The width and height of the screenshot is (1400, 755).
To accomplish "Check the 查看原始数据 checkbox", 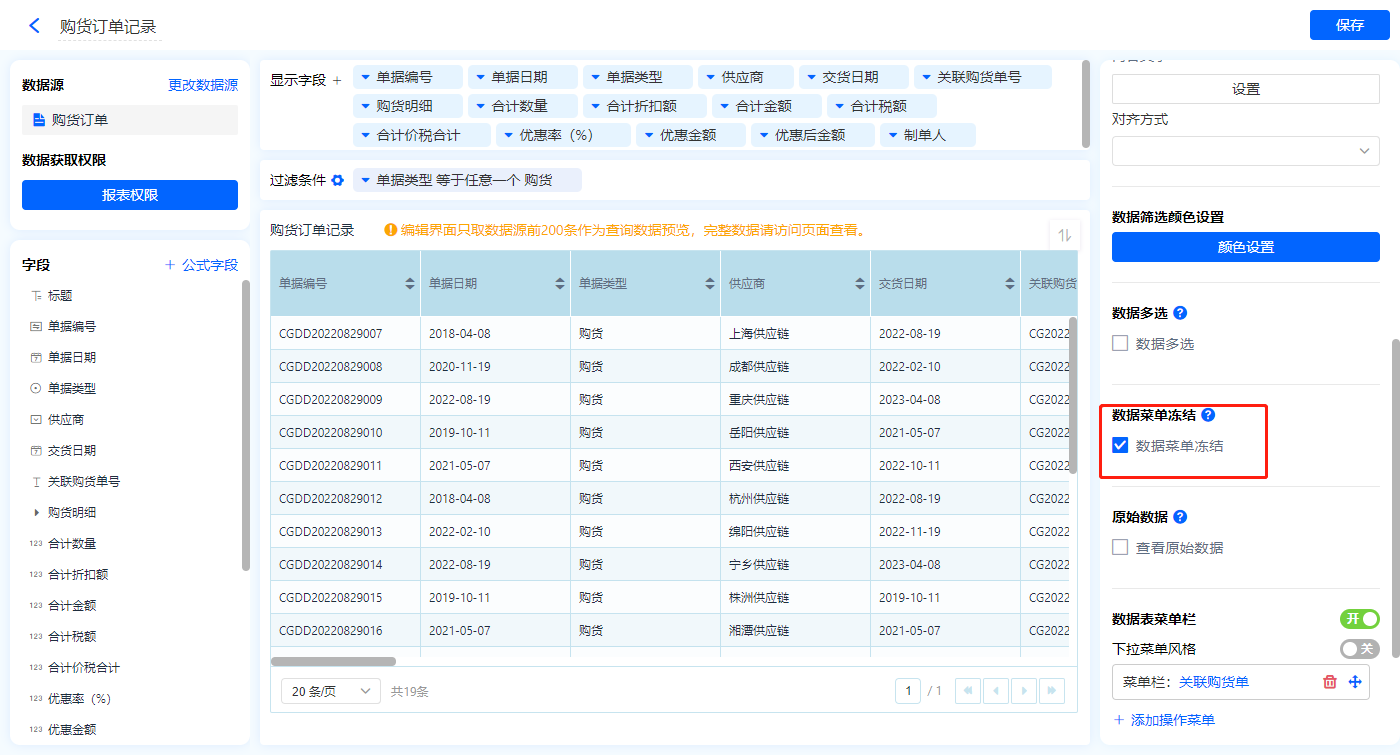I will click(1121, 548).
